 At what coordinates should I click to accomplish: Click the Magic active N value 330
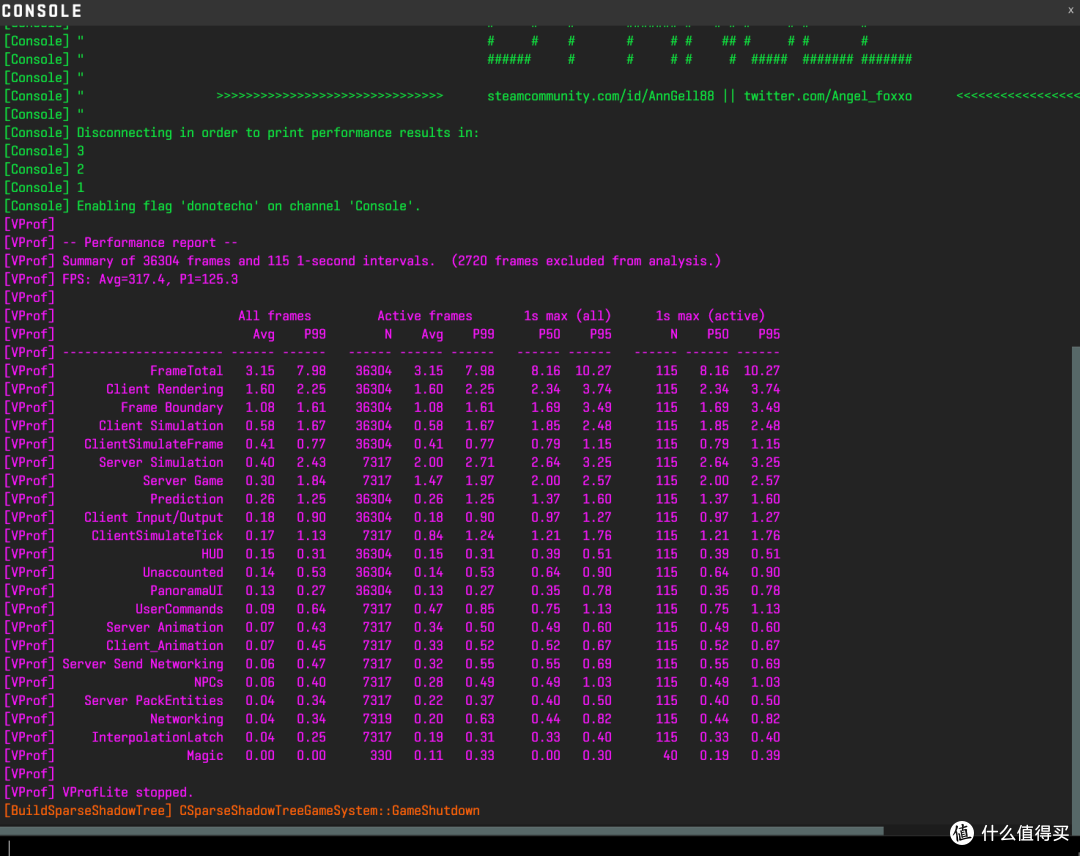(381, 755)
